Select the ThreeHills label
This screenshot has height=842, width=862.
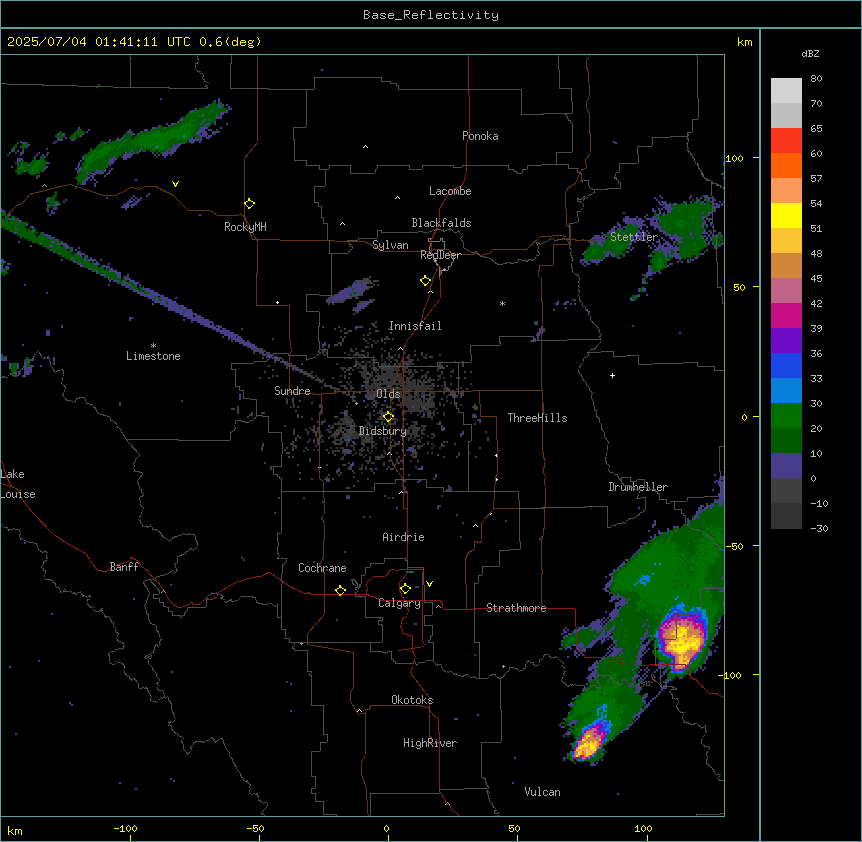(x=537, y=418)
